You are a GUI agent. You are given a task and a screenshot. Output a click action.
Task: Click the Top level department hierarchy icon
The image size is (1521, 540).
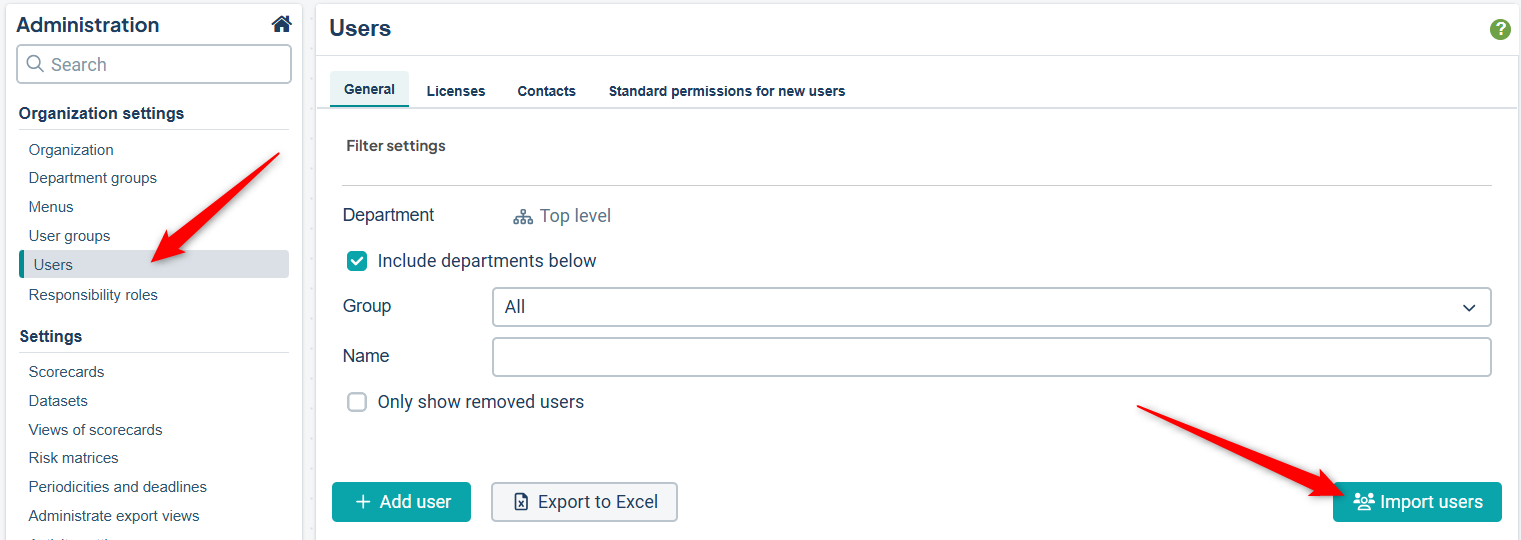[523, 216]
